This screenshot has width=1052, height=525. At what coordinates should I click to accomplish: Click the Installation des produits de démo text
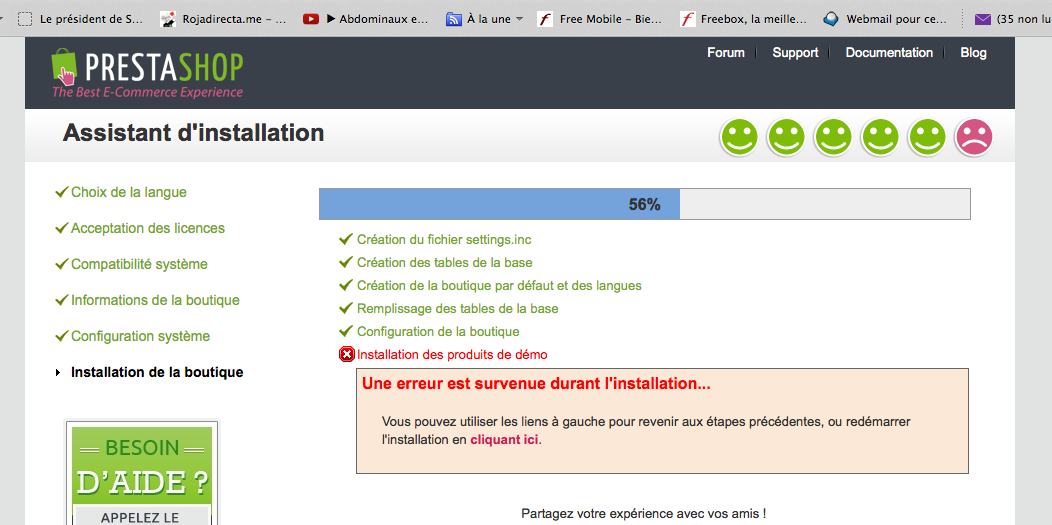(x=452, y=355)
